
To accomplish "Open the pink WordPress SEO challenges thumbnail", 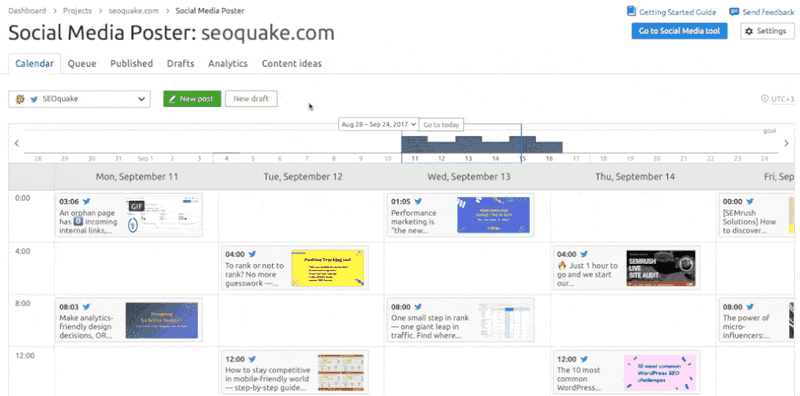I will [660, 373].
